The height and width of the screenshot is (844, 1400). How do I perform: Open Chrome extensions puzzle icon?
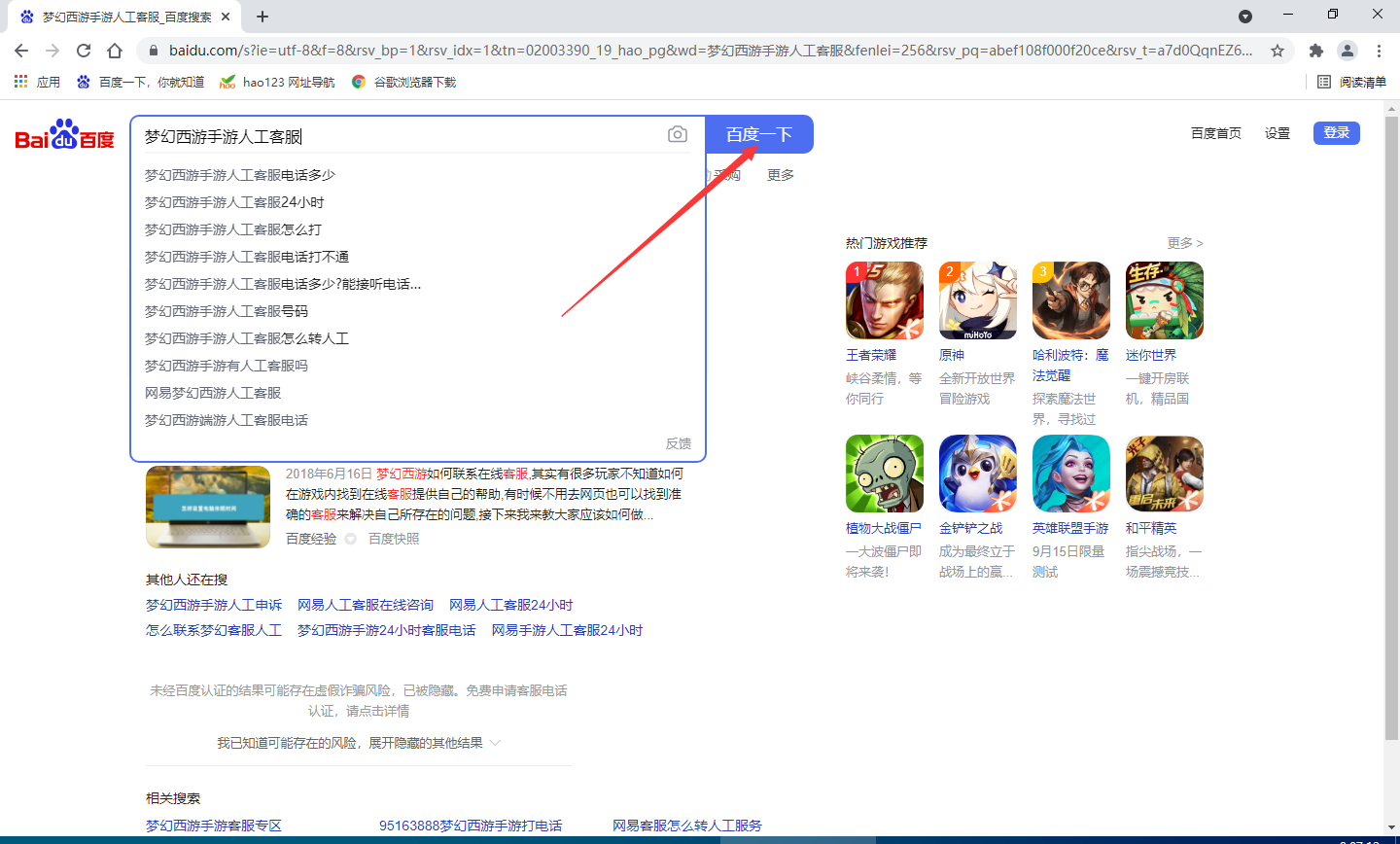click(x=1316, y=51)
